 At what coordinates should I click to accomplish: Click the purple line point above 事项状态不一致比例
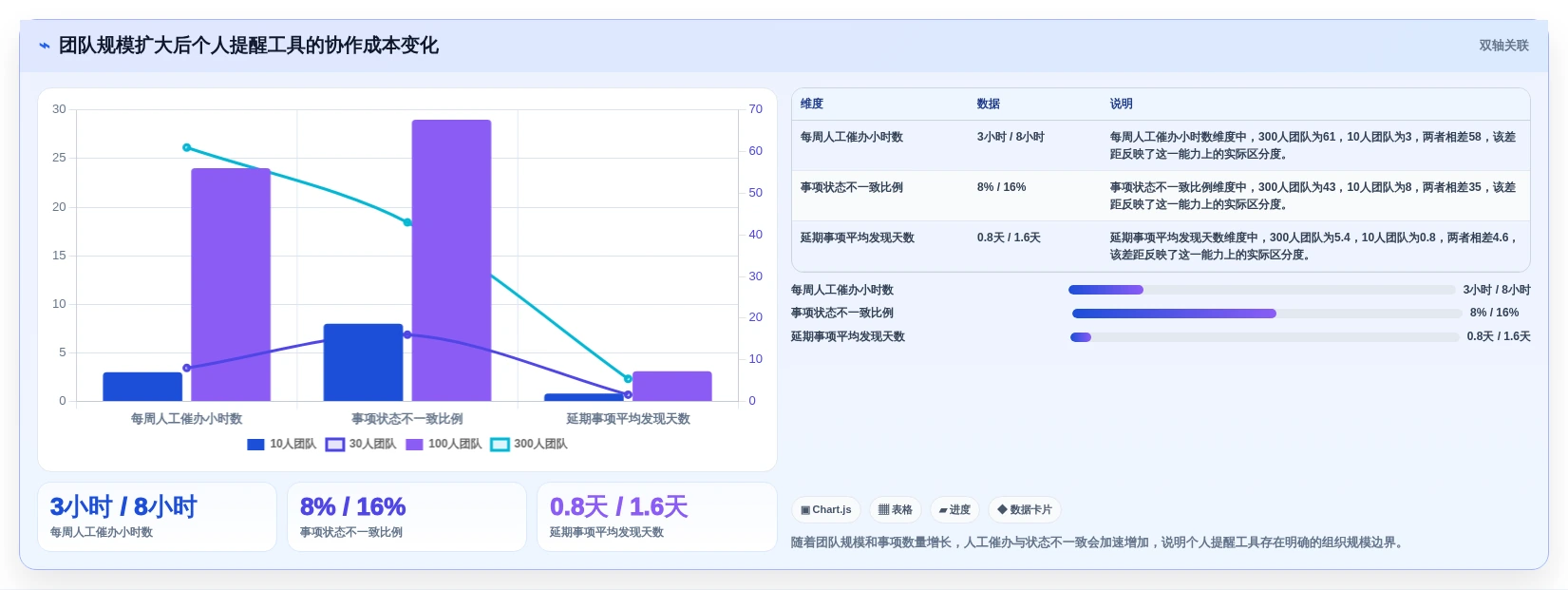point(407,334)
